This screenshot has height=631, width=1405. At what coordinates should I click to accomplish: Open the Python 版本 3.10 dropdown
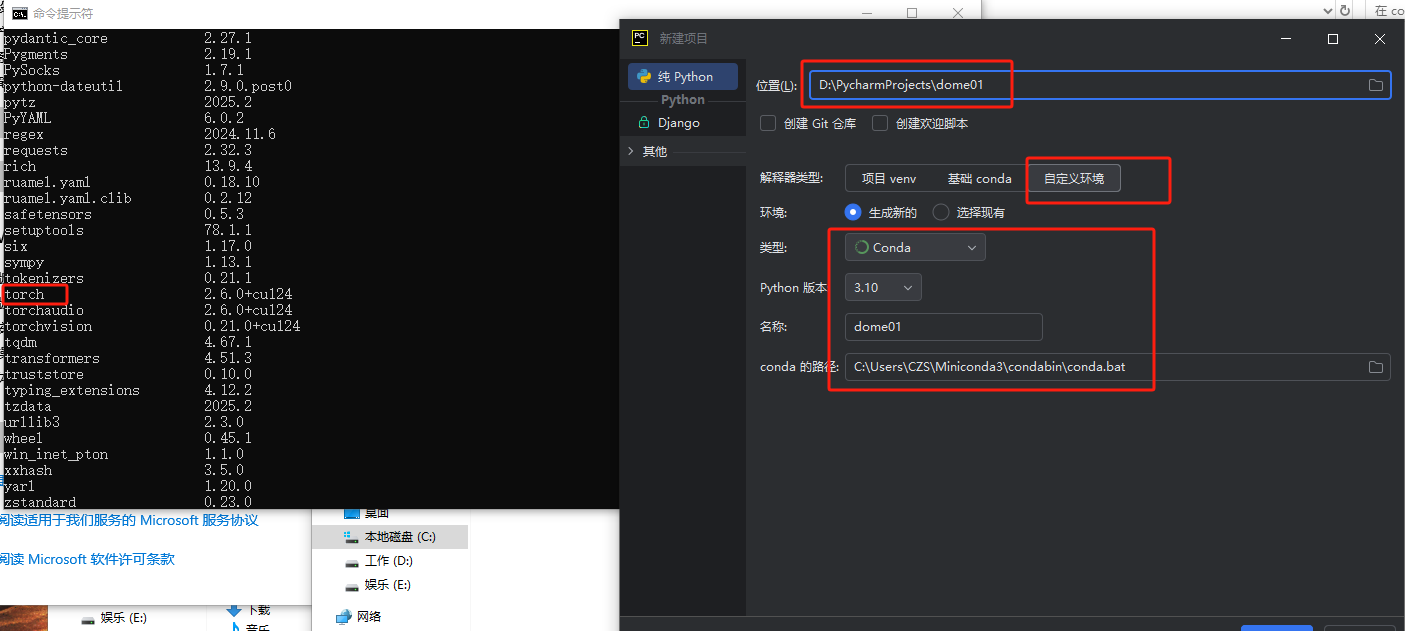[883, 287]
